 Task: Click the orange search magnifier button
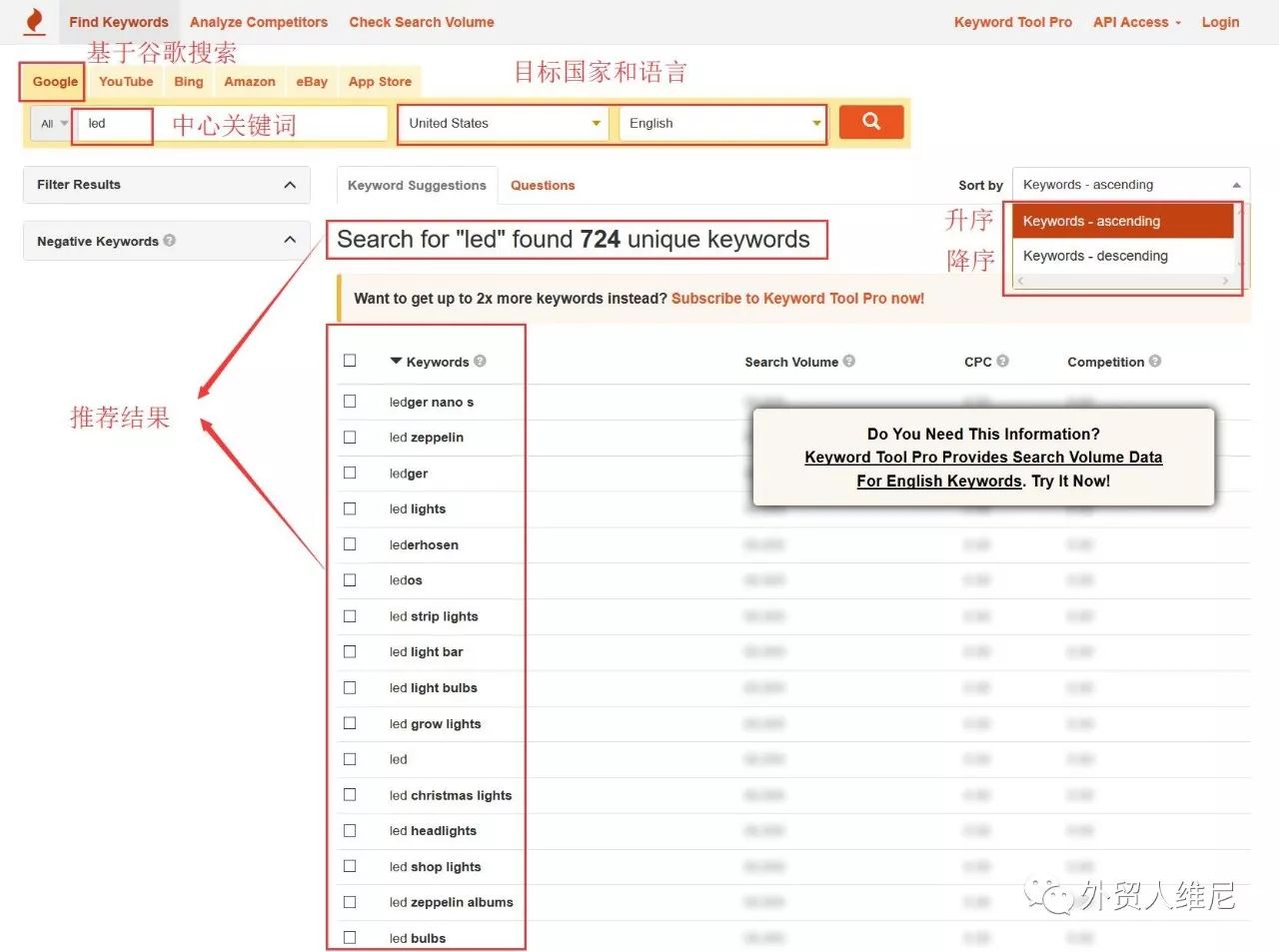pyautogui.click(x=871, y=122)
